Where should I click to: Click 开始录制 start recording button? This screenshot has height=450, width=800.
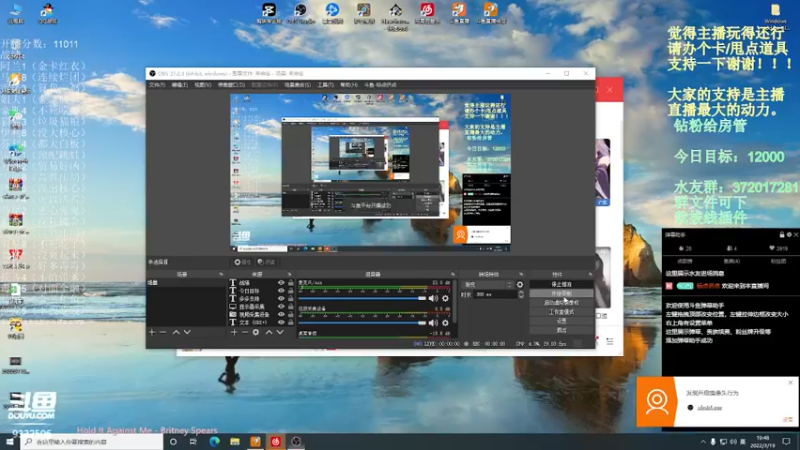point(561,293)
